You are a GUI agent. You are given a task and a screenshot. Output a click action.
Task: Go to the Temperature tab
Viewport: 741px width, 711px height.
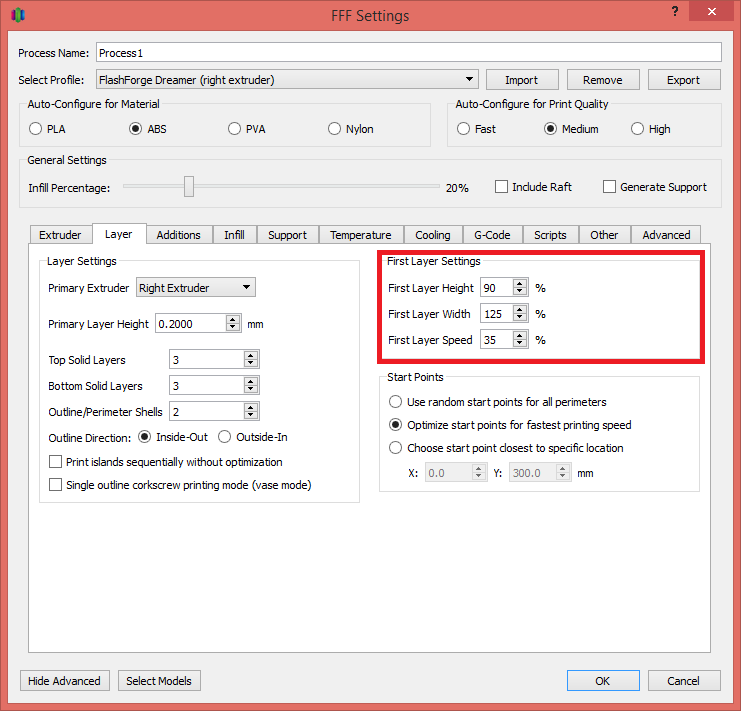361,235
